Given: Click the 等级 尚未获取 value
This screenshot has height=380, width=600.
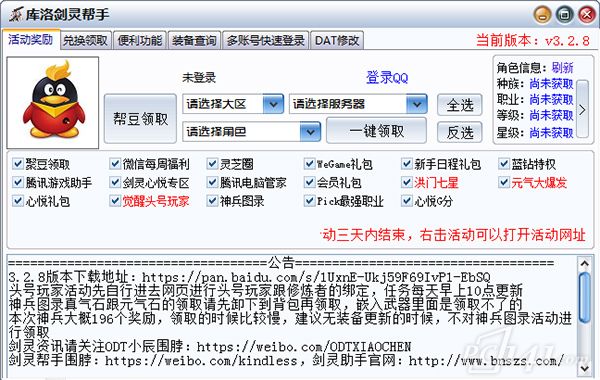Looking at the screenshot, I should [551, 115].
